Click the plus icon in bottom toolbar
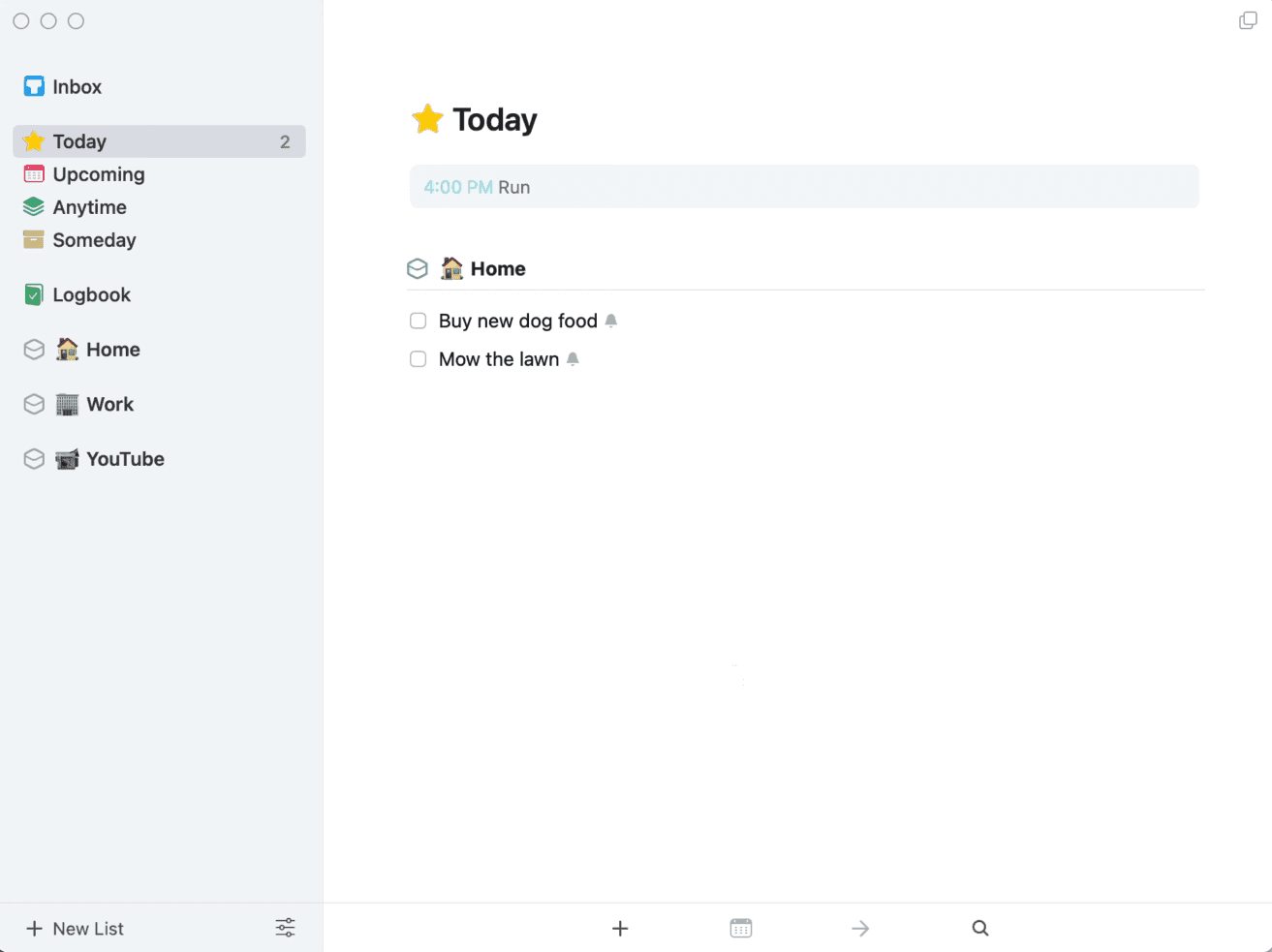Image resolution: width=1272 pixels, height=952 pixels. pos(620,928)
